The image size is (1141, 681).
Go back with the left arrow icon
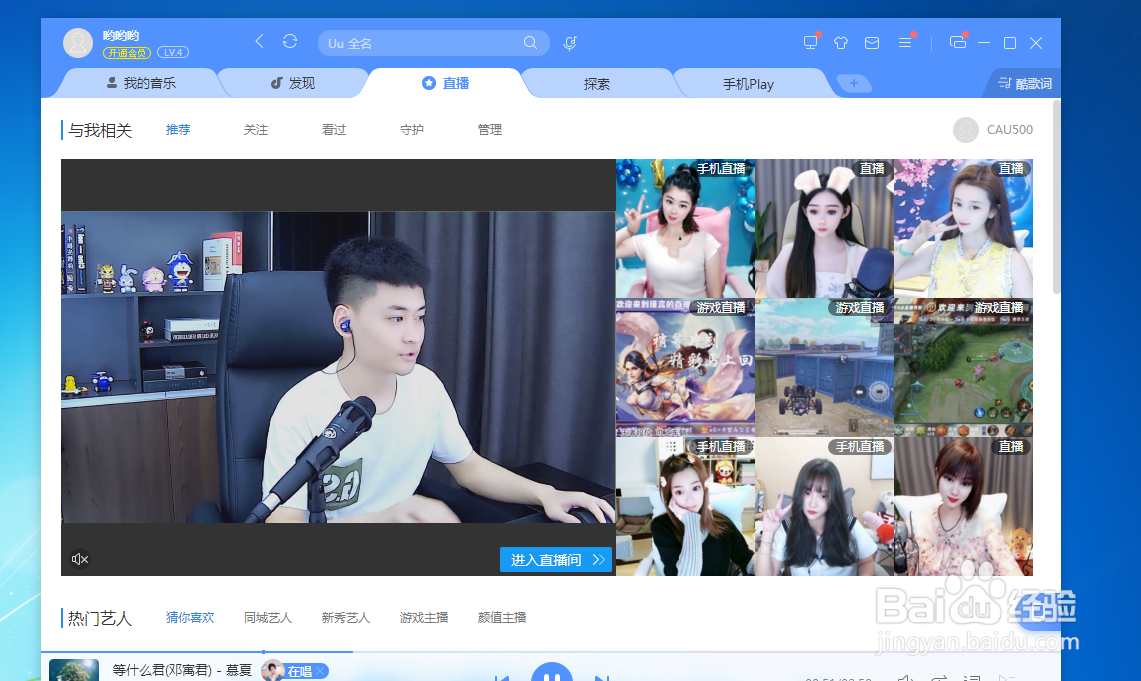259,41
